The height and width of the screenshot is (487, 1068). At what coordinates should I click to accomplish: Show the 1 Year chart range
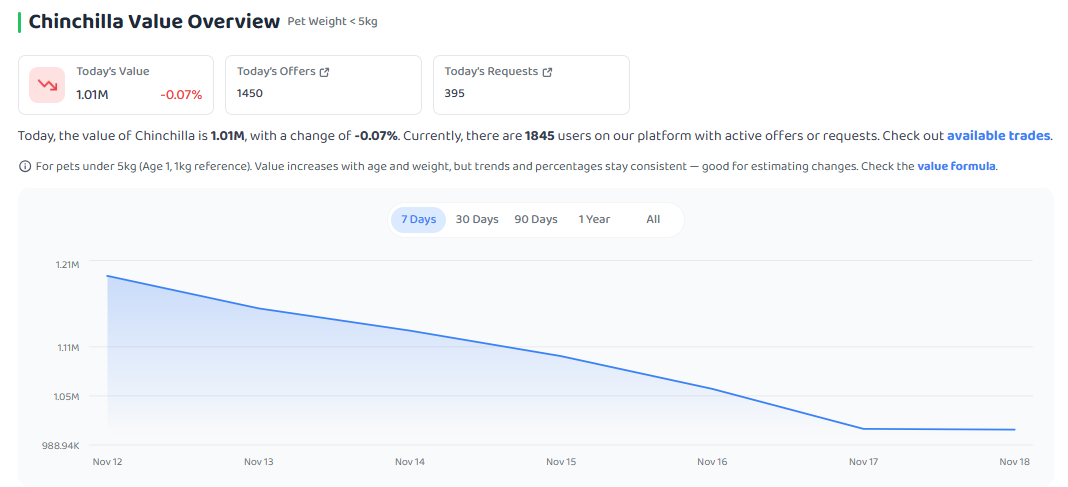[x=595, y=219]
